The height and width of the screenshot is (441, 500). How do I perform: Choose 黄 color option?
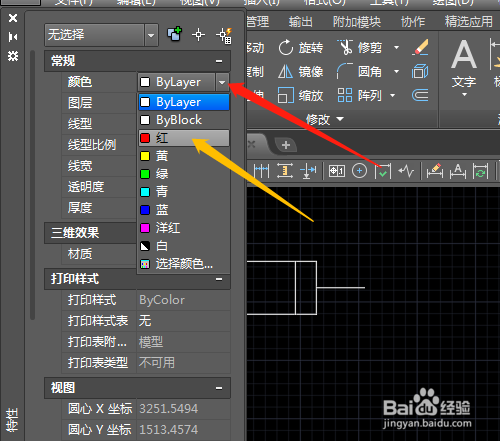[184, 156]
